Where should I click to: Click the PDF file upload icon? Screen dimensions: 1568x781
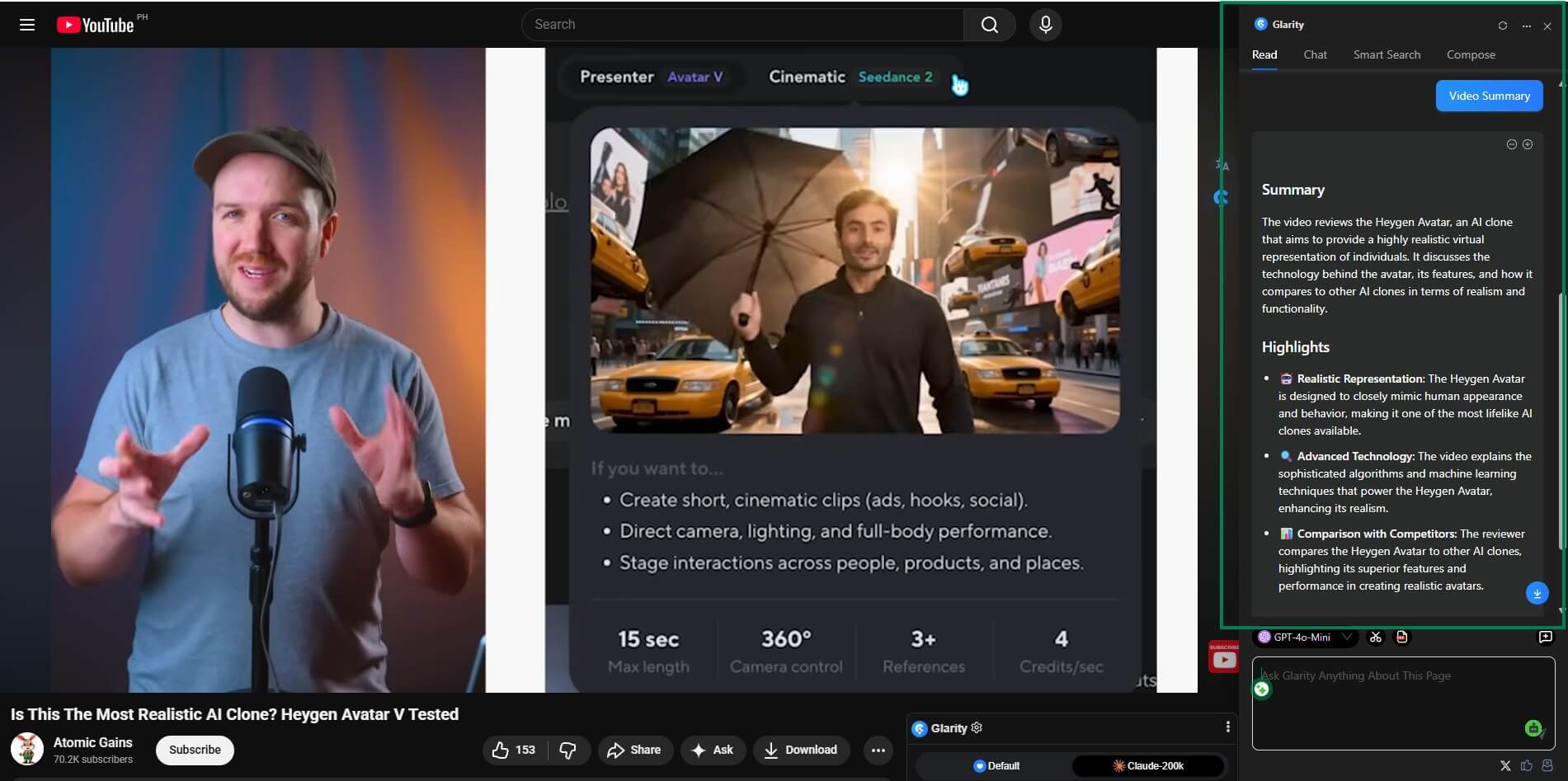pos(1401,637)
